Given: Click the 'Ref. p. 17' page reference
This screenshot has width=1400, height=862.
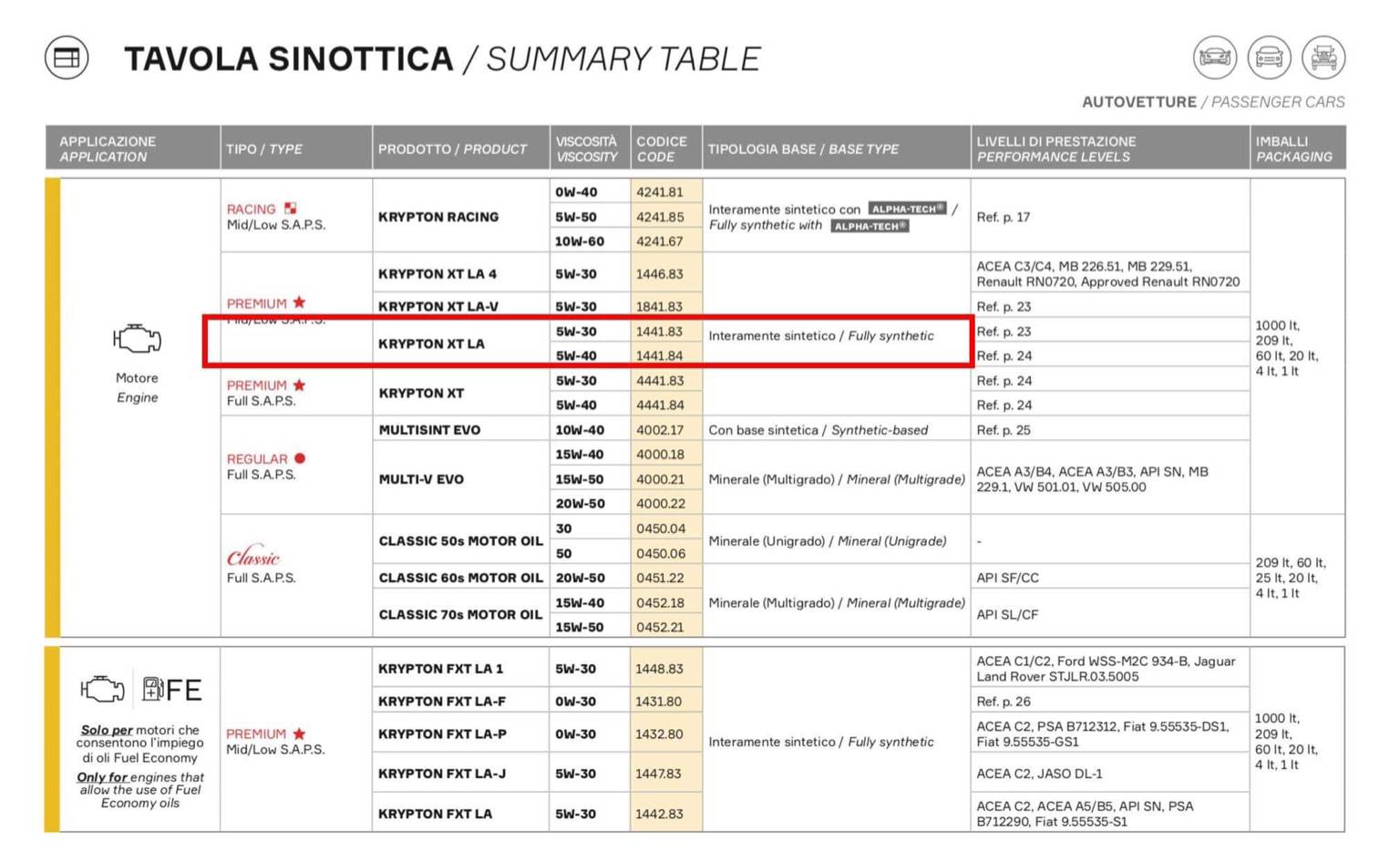Looking at the screenshot, I should [1003, 217].
